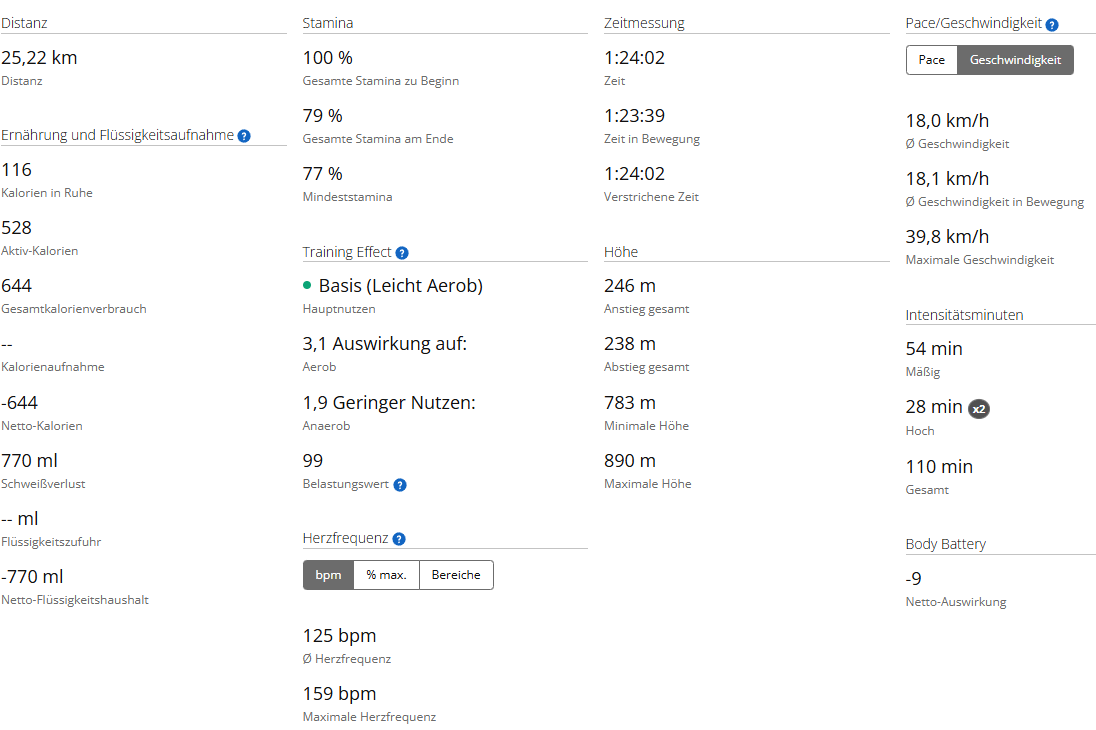
Task: Switch heart rate to % max.
Action: pyautogui.click(x=387, y=575)
